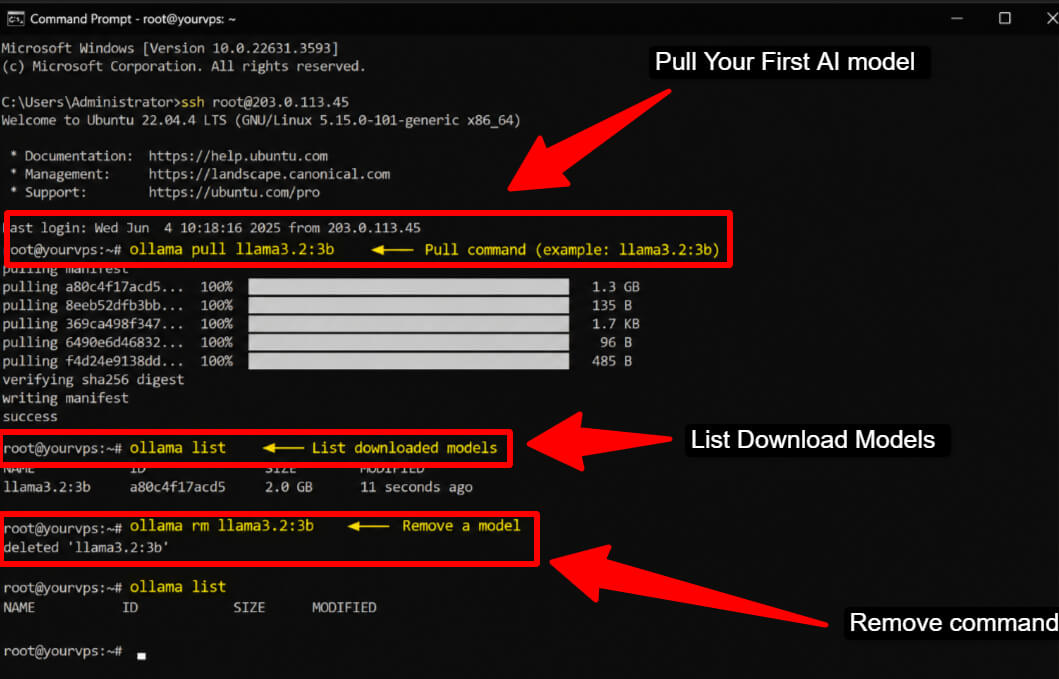1059x679 pixels.
Task: Minimize the Command Prompt window
Action: click(957, 19)
